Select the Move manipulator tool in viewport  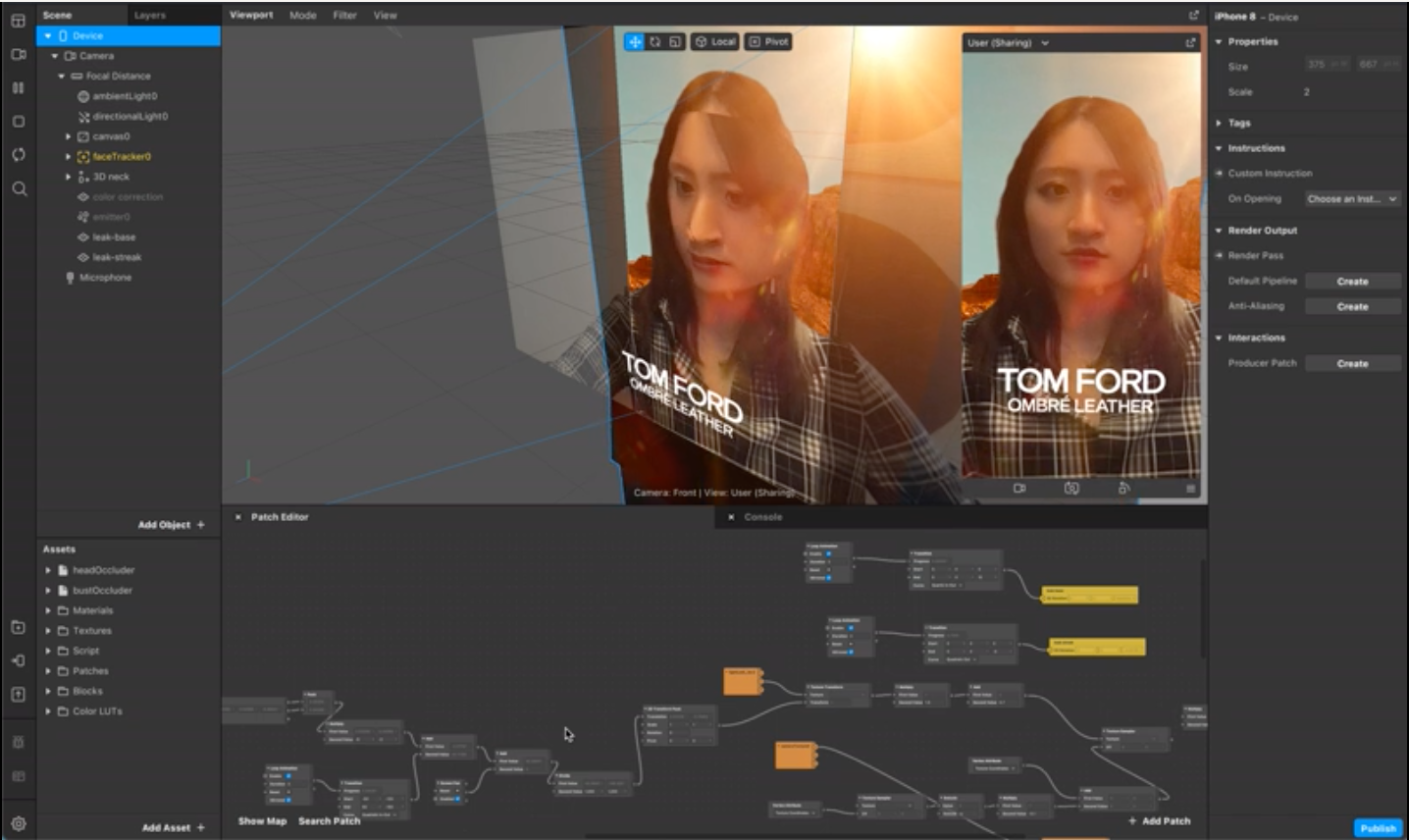coord(634,41)
